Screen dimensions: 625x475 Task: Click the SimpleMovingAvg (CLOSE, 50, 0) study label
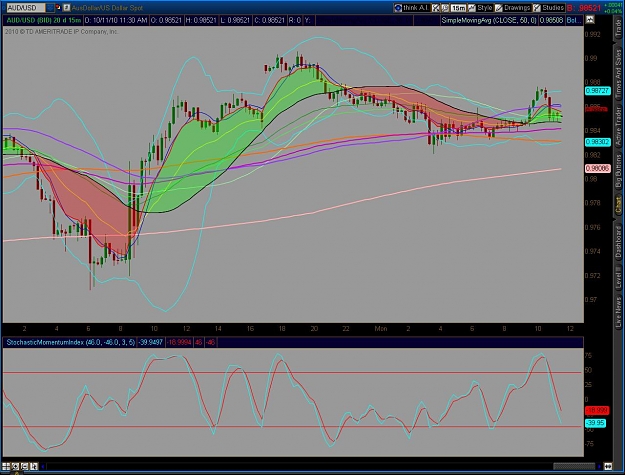pyautogui.click(x=489, y=20)
